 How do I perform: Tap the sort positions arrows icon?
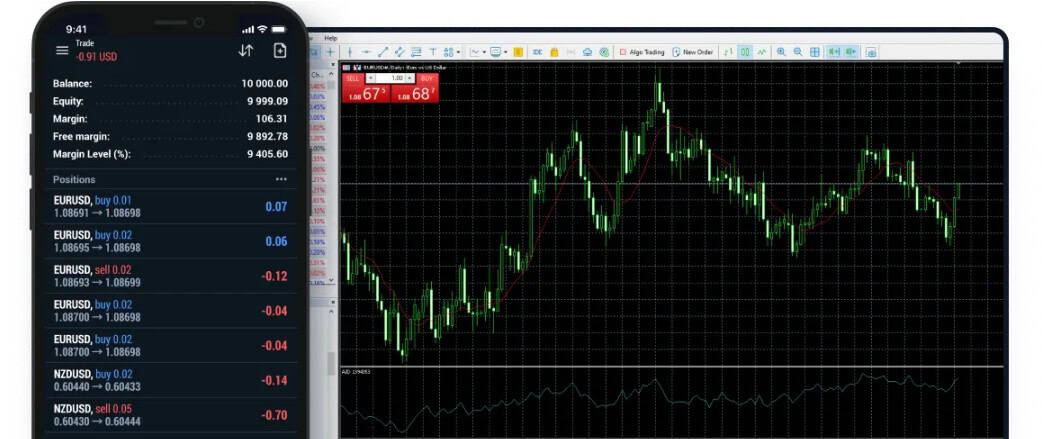[x=246, y=50]
